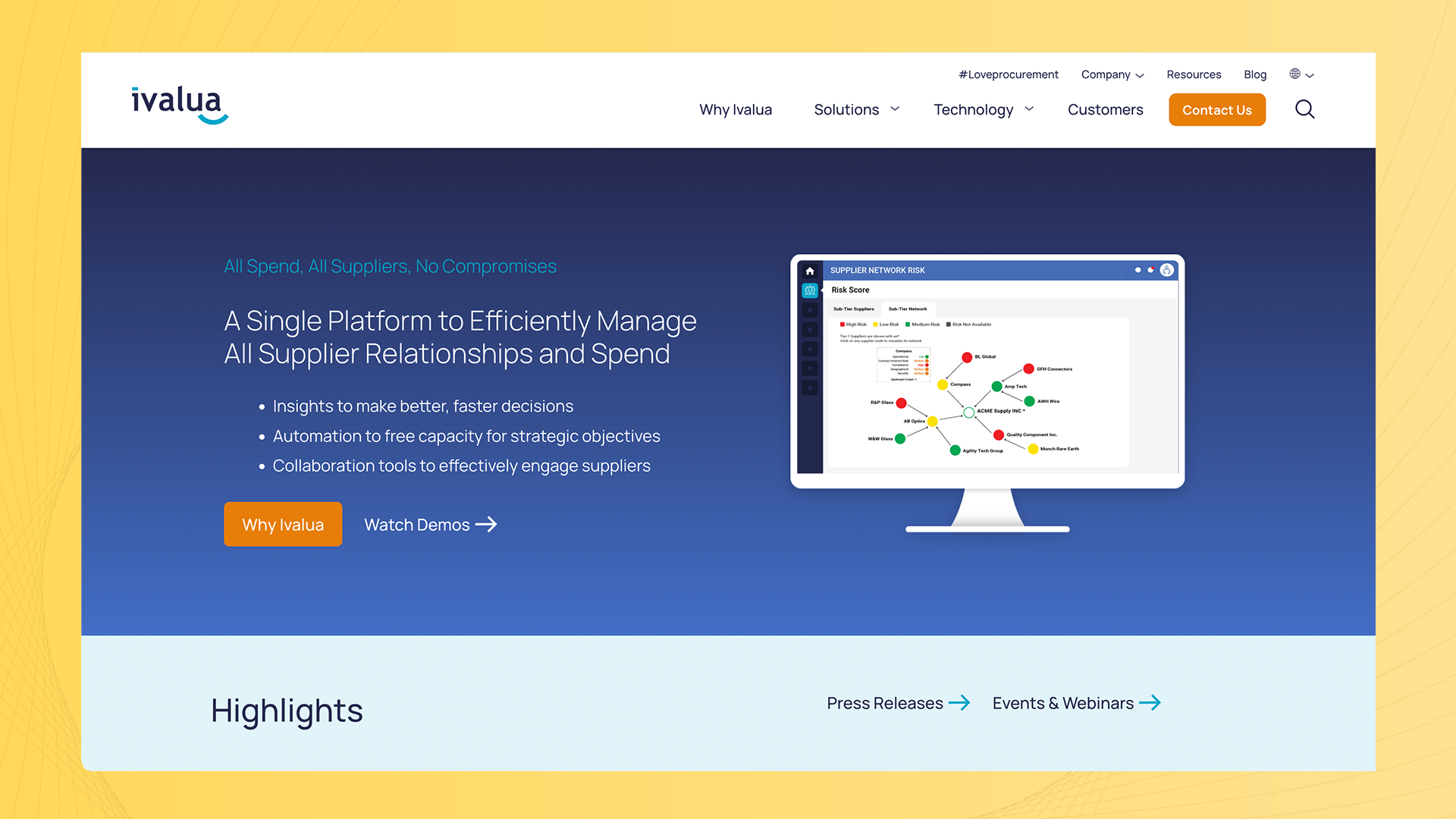
Task: Select the Sub-Tier Network tab in mockup
Action: click(908, 309)
